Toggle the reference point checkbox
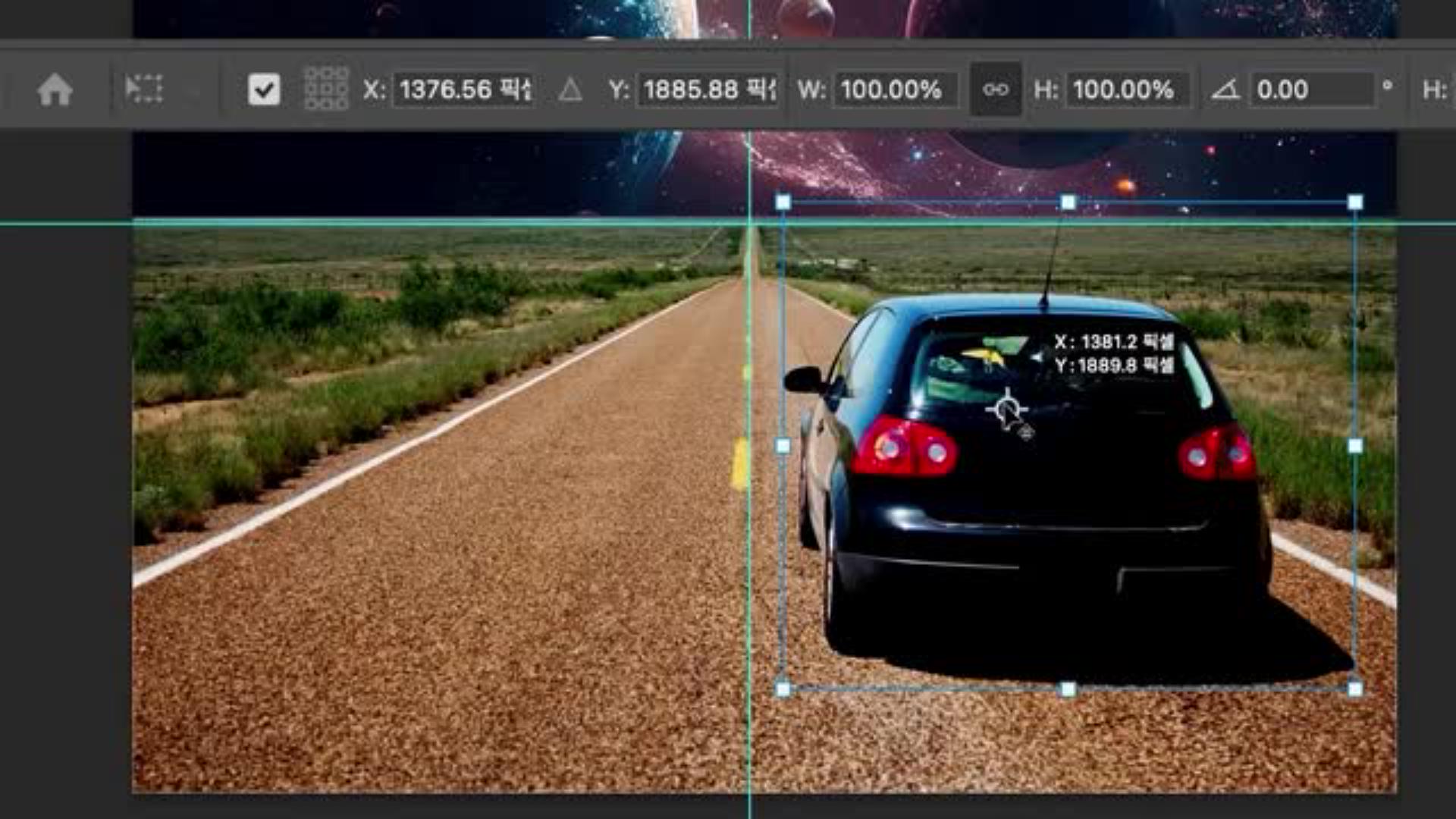Viewport: 1456px width, 819px height. coord(264,89)
